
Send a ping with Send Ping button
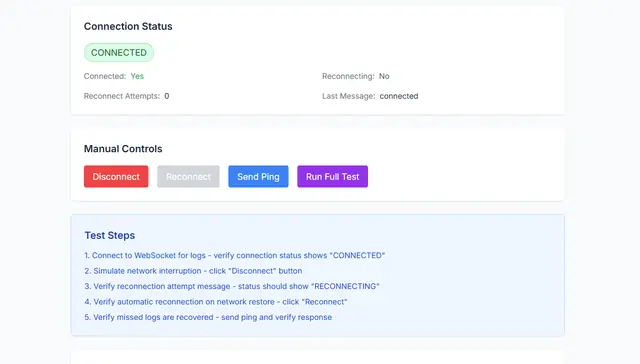pos(258,176)
